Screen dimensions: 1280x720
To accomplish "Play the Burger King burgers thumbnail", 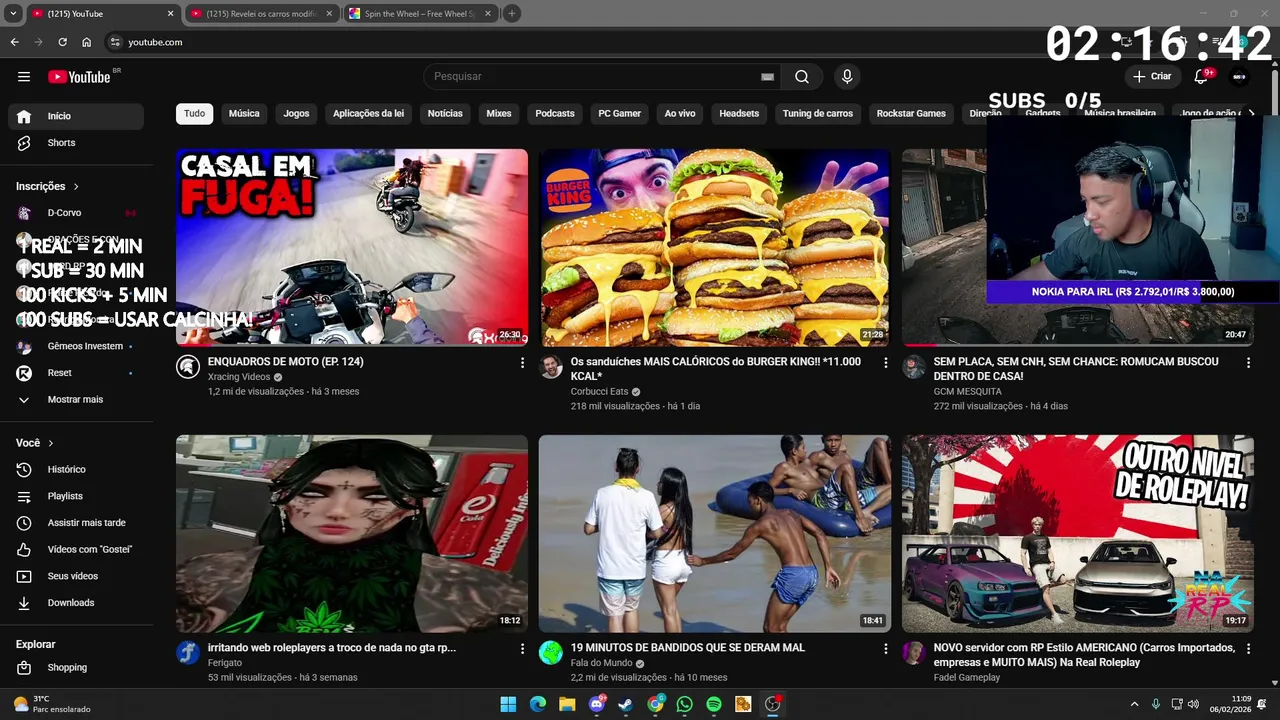I will point(715,248).
